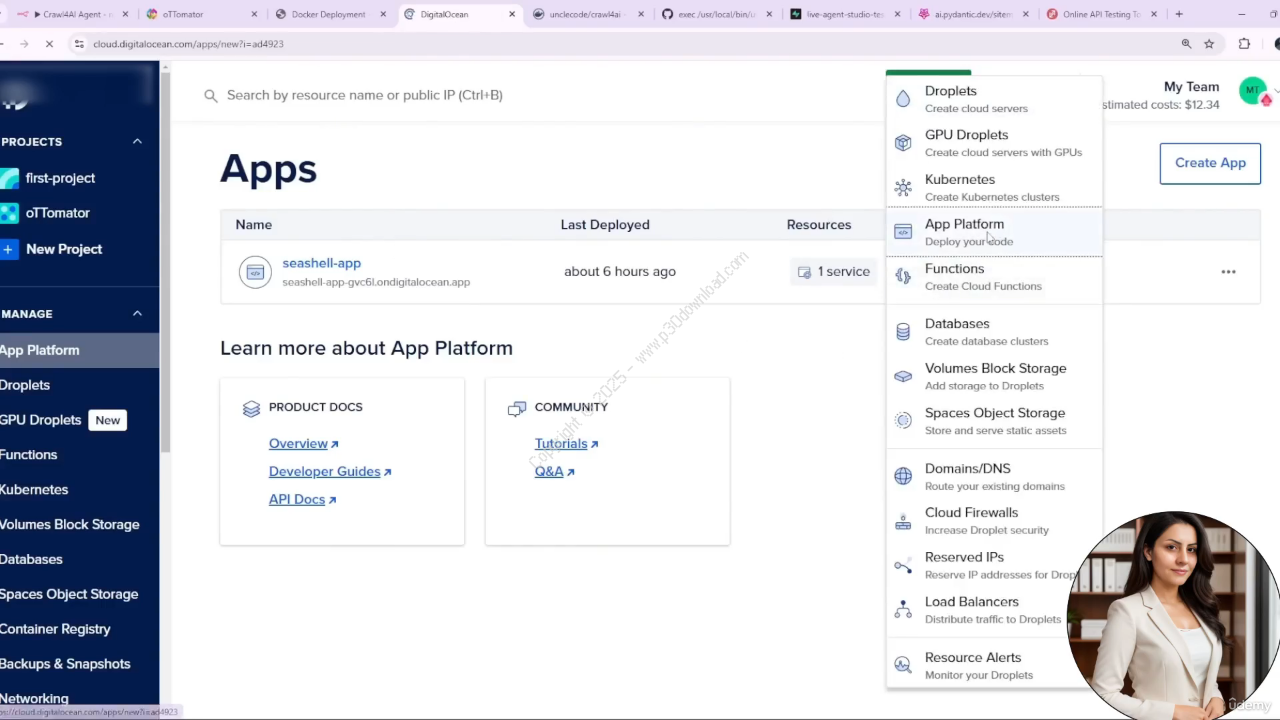Click the browser zoom magnifier icon
This screenshot has width=1280, height=720.
(1186, 44)
